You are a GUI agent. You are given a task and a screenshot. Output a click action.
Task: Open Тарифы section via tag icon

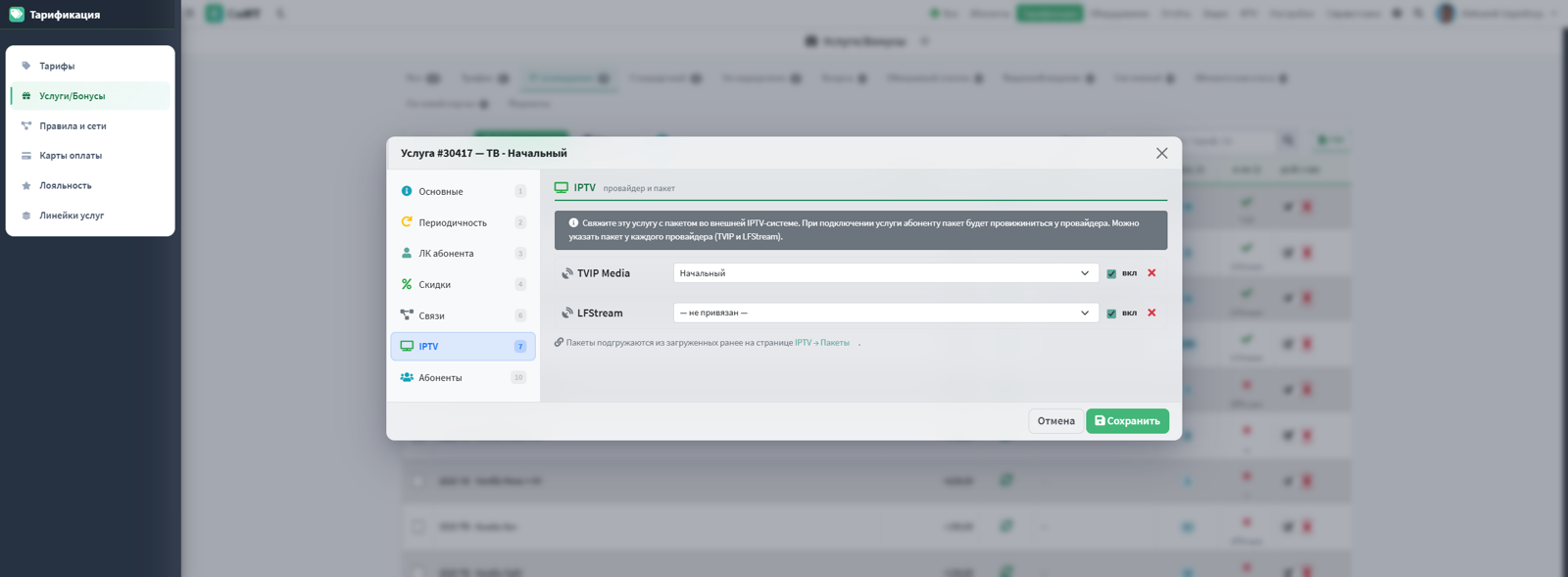coord(26,66)
